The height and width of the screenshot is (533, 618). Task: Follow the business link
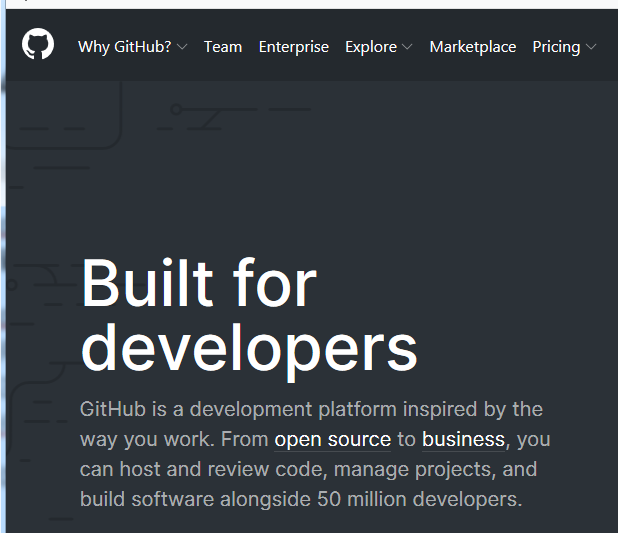pyautogui.click(x=464, y=439)
